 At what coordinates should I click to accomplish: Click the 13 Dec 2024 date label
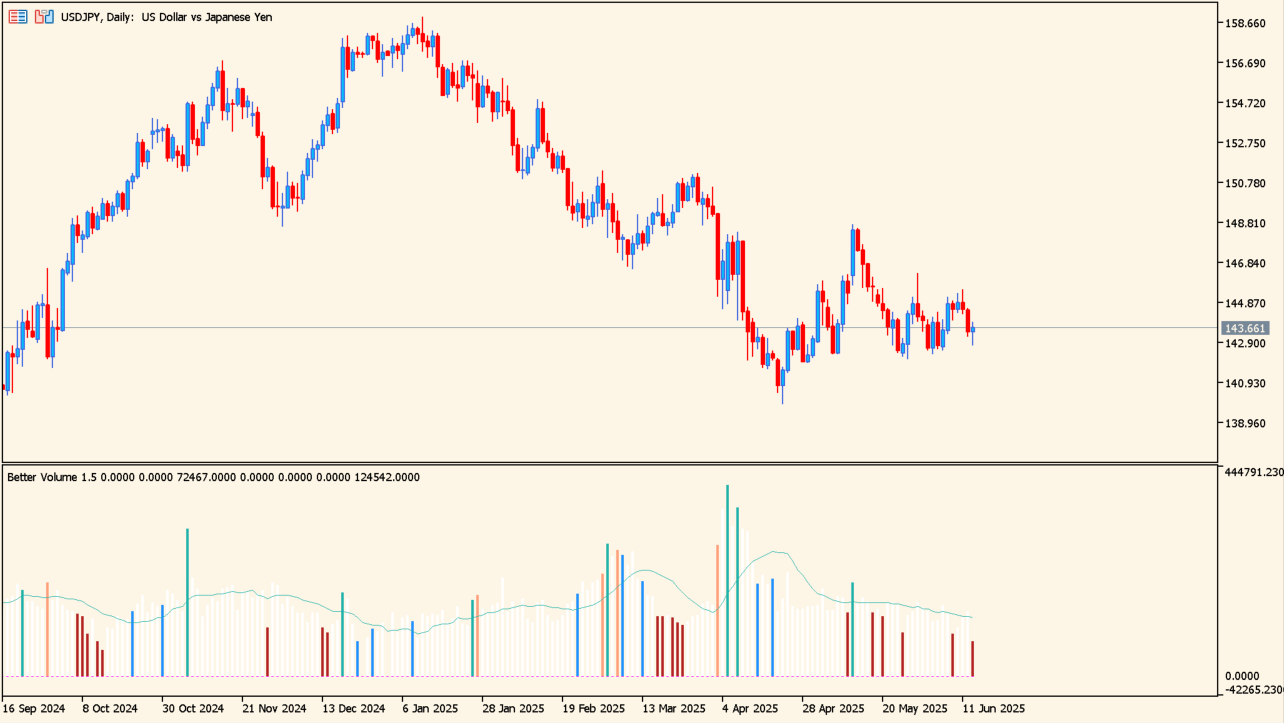354,708
